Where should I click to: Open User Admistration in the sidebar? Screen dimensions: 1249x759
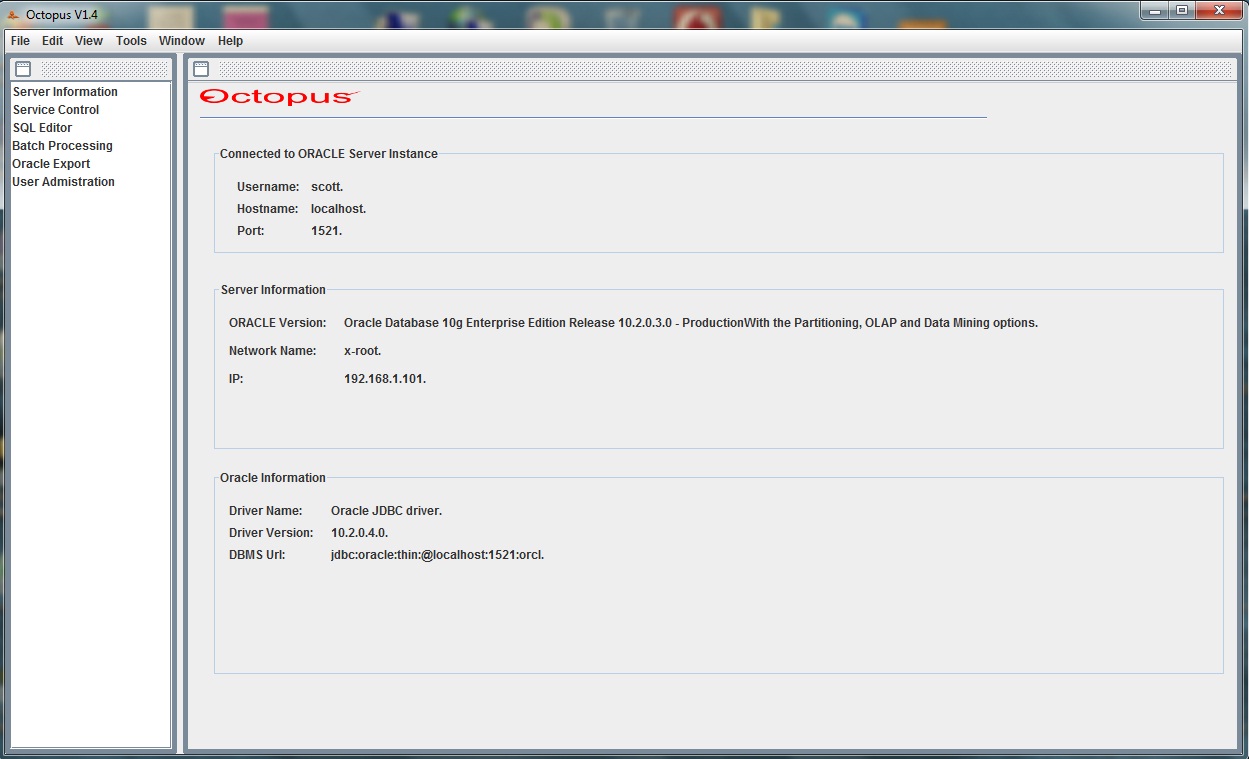click(x=63, y=182)
